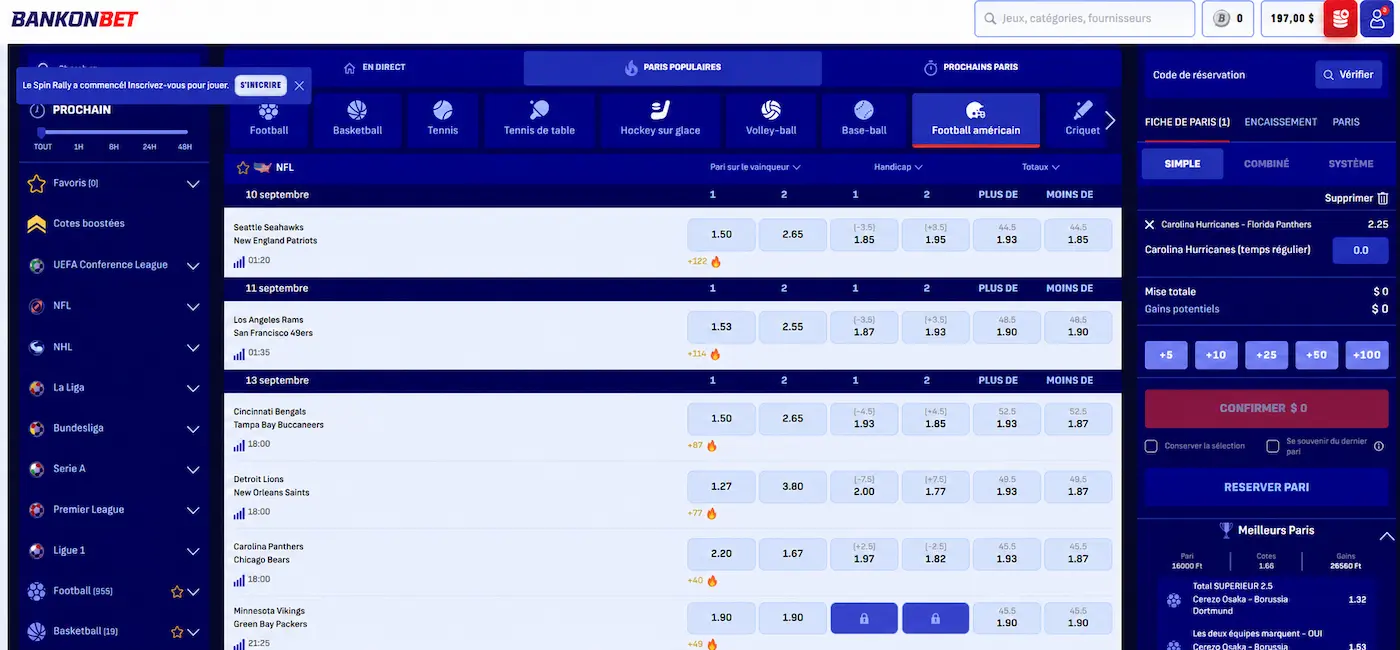Expand the Favoris (0) section
The width and height of the screenshot is (1400, 650).
tap(194, 184)
